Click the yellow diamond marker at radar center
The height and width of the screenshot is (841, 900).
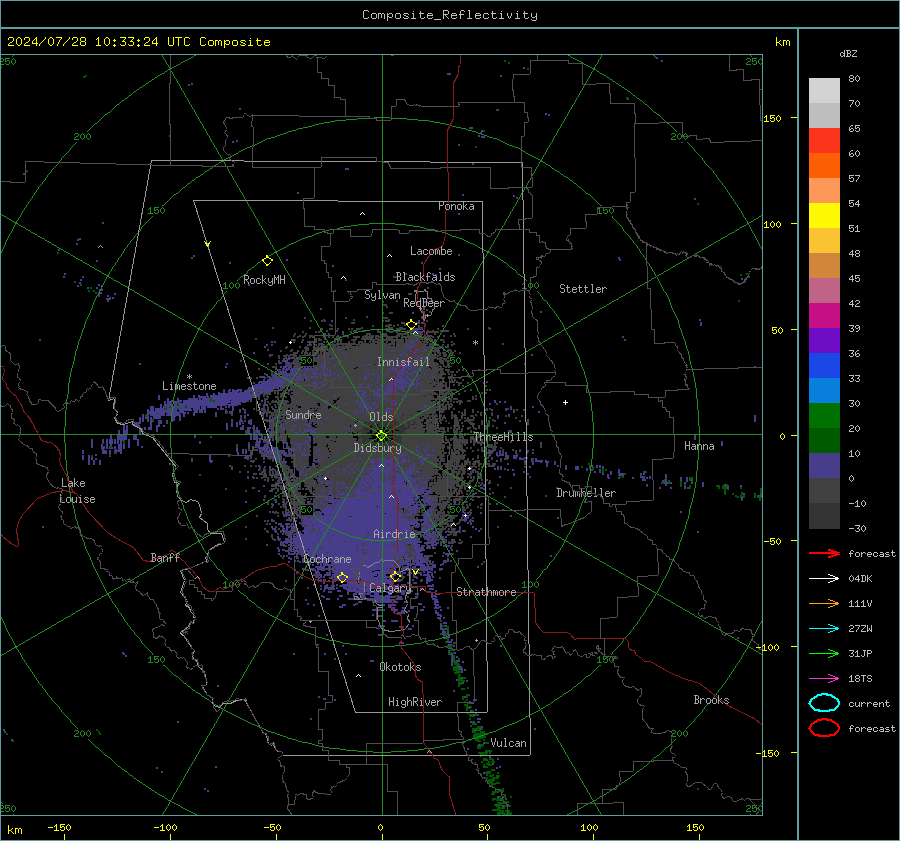(381, 436)
